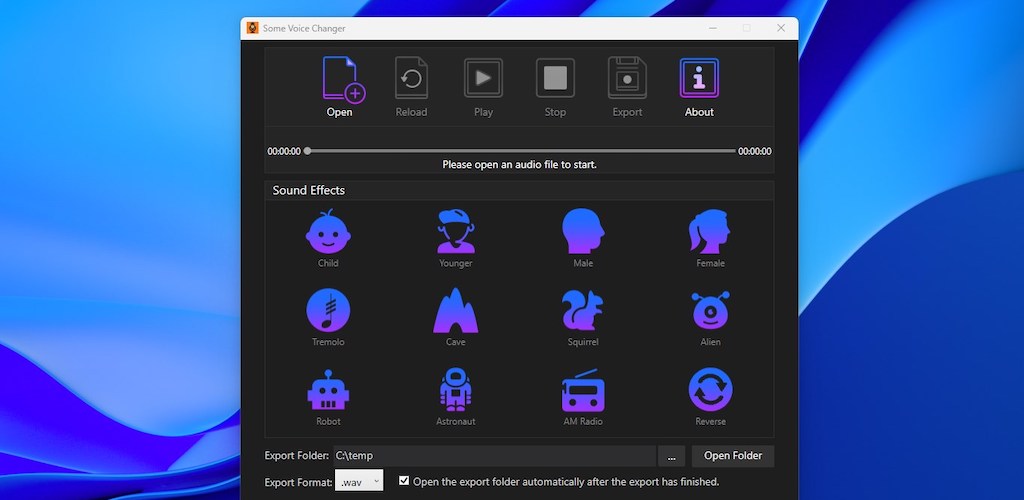Apply the Female voice effect
This screenshot has height=500, width=1024.
[710, 232]
